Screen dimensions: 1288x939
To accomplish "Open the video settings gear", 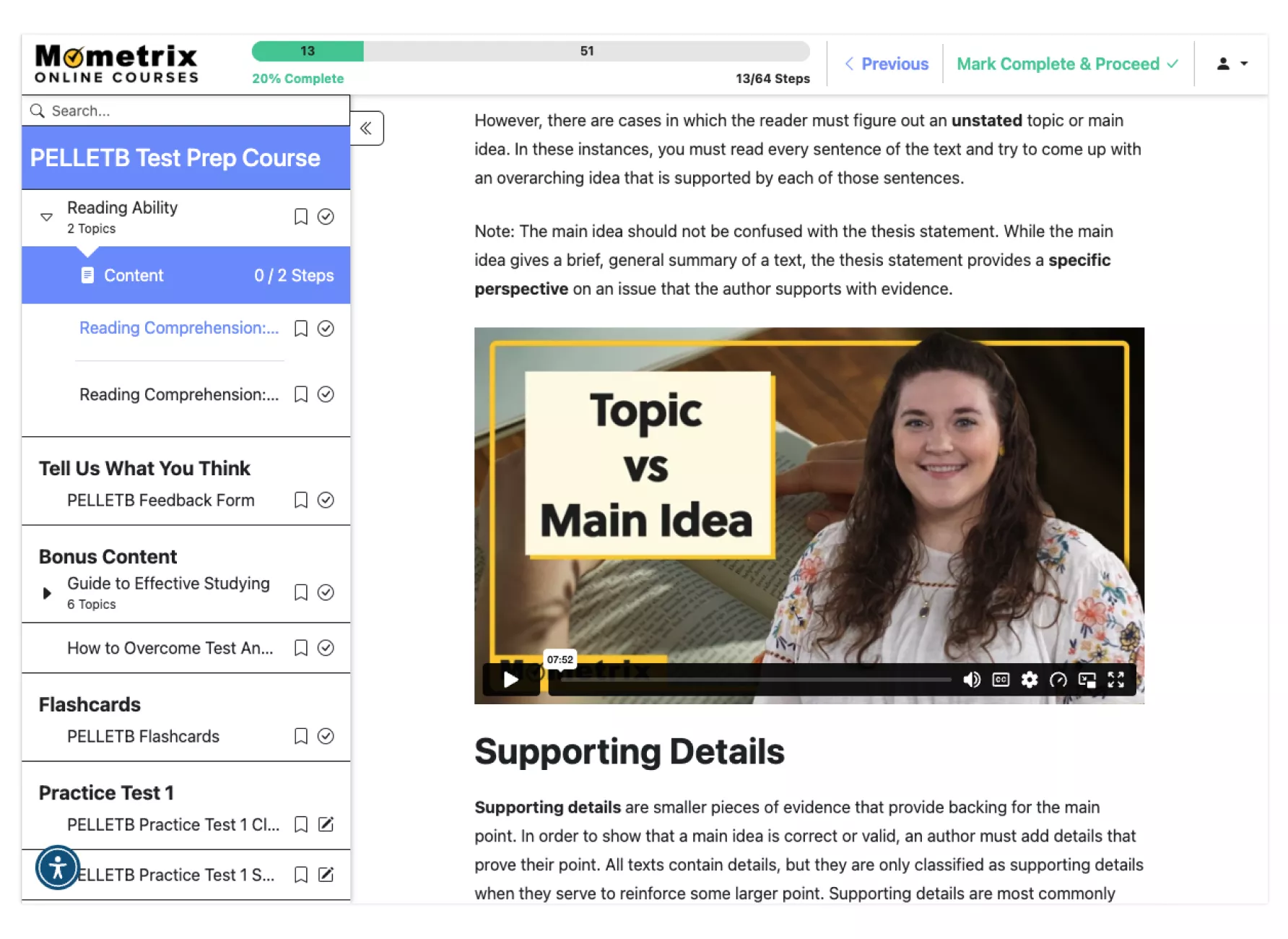I will [x=1030, y=680].
